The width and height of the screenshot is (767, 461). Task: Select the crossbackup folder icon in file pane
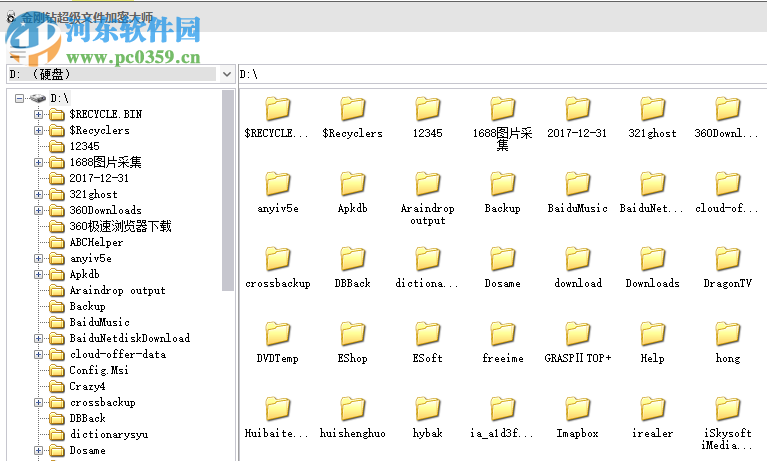point(278,258)
